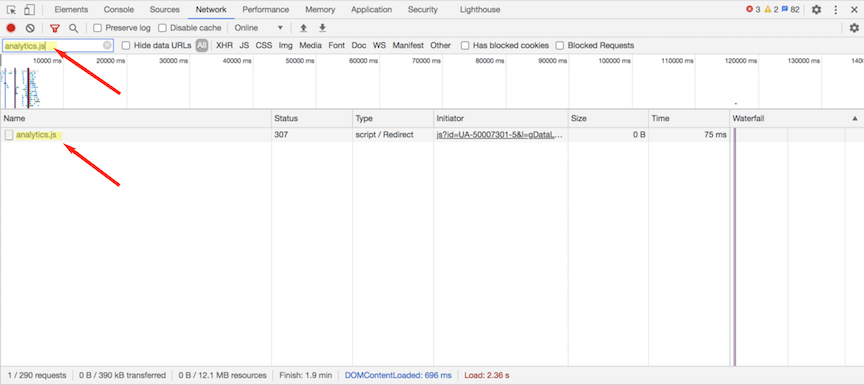Image resolution: width=864 pixels, height=385 pixels.
Task: Import HAR file upload arrow icon
Action: 303,28
